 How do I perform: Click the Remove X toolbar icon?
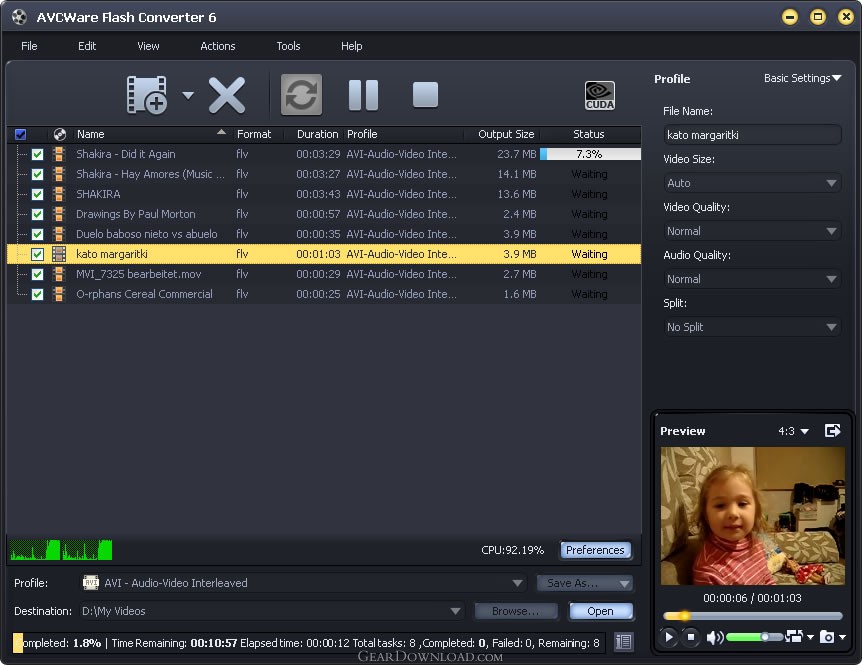[227, 95]
